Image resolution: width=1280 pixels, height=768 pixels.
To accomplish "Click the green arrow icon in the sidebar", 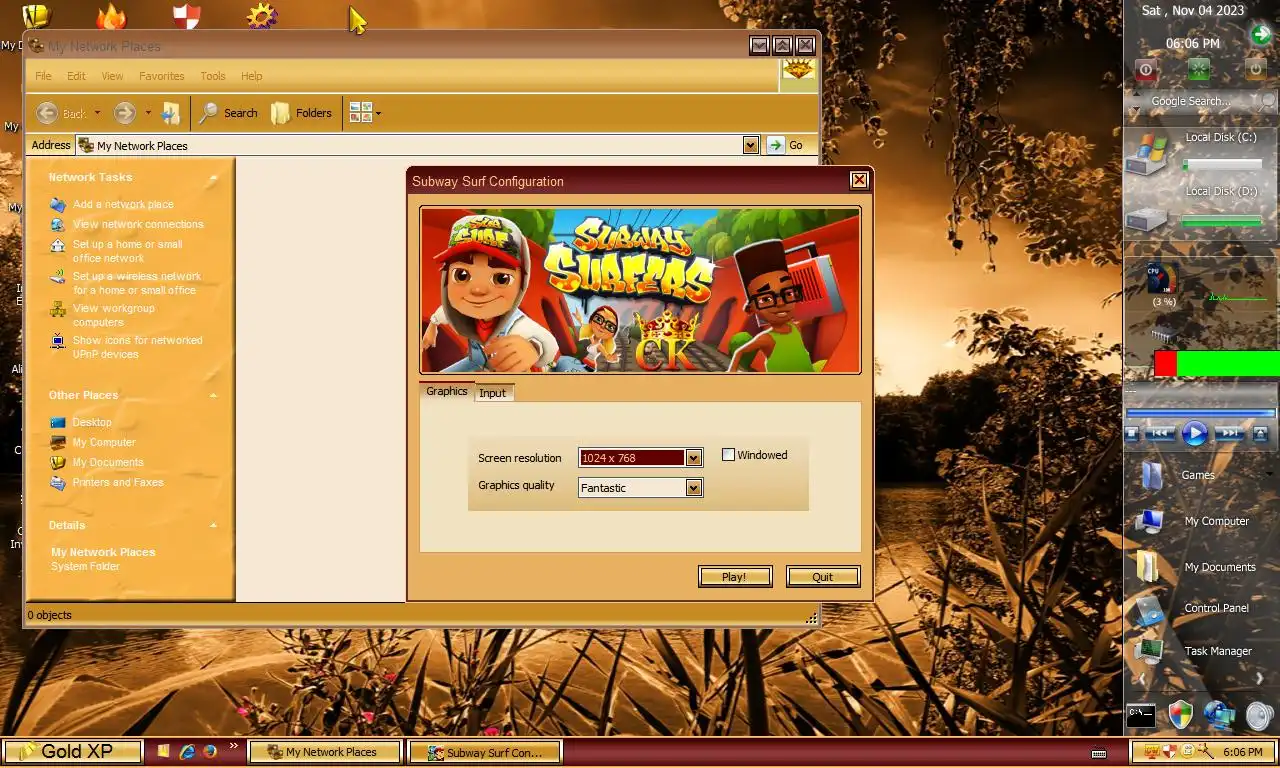I will point(1261,35).
